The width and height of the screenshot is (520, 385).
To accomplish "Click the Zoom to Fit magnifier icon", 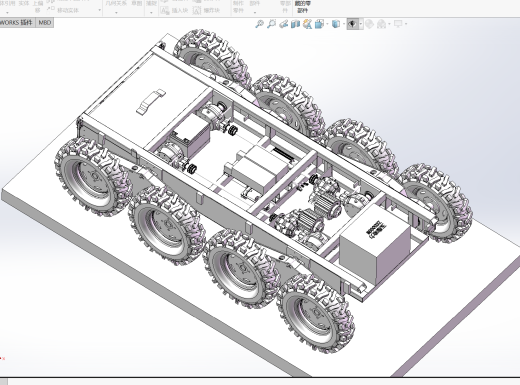I will pos(259,24).
